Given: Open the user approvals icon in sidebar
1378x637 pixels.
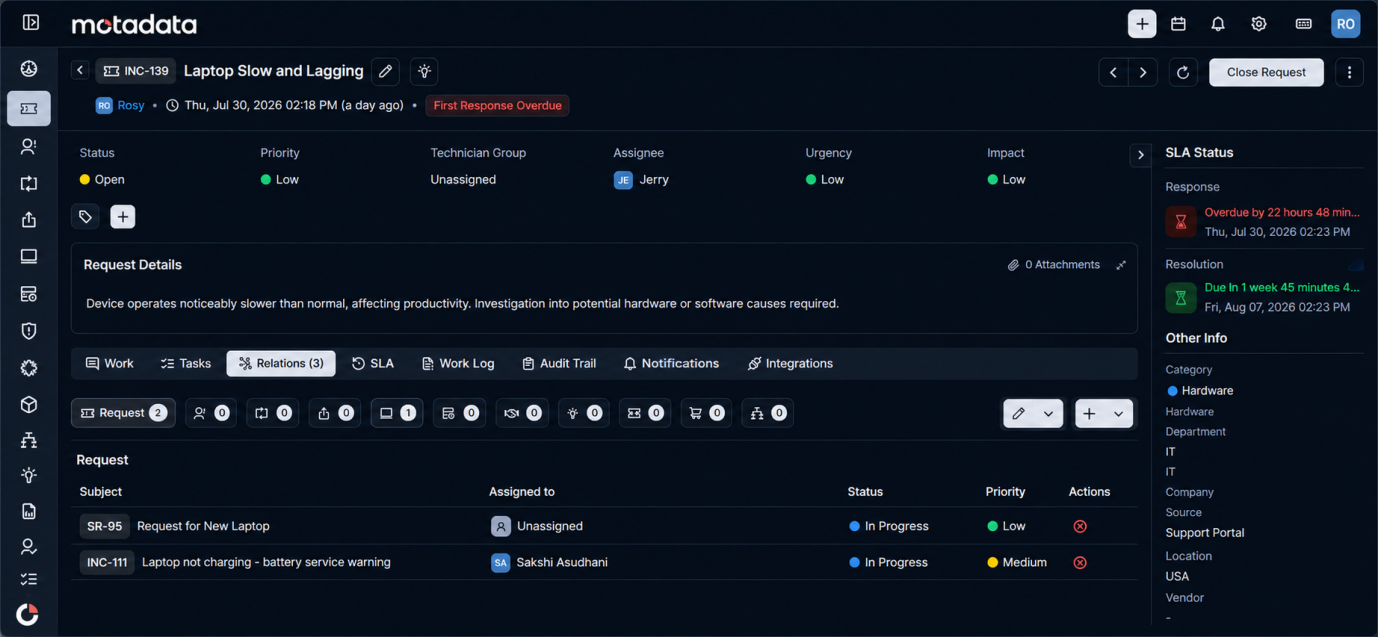Looking at the screenshot, I should click(x=29, y=547).
